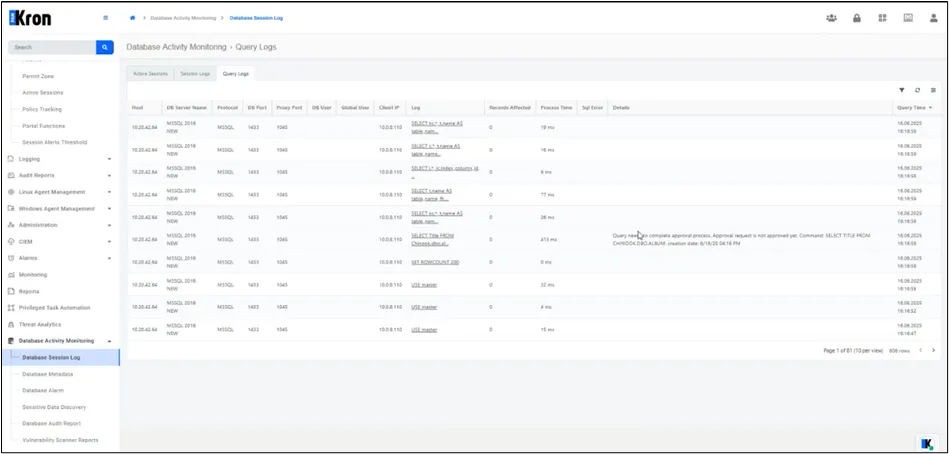Viewport: 949px width, 454px height.
Task: Open the table filter funnel icon
Action: [x=902, y=90]
